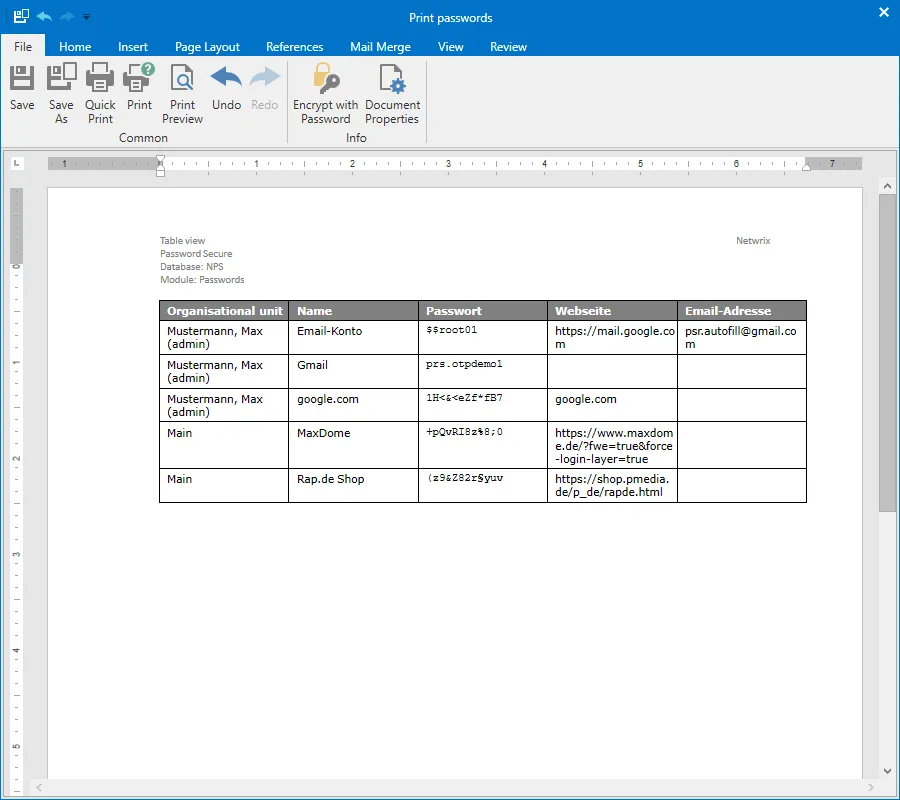Click the 'Organisational unit' table header
The width and height of the screenshot is (900, 800).
point(224,311)
